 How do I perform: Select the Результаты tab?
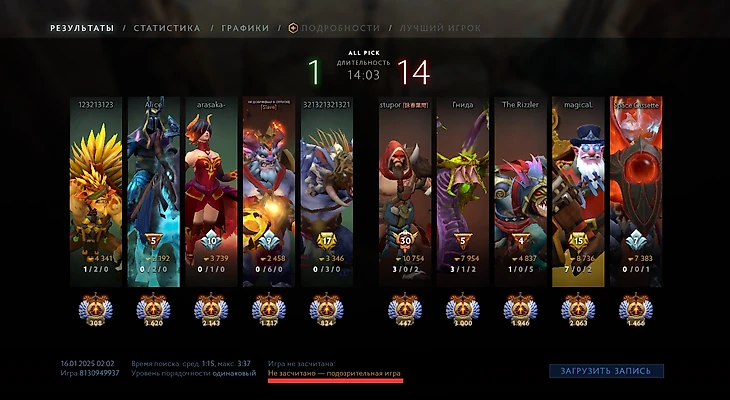click(x=82, y=28)
